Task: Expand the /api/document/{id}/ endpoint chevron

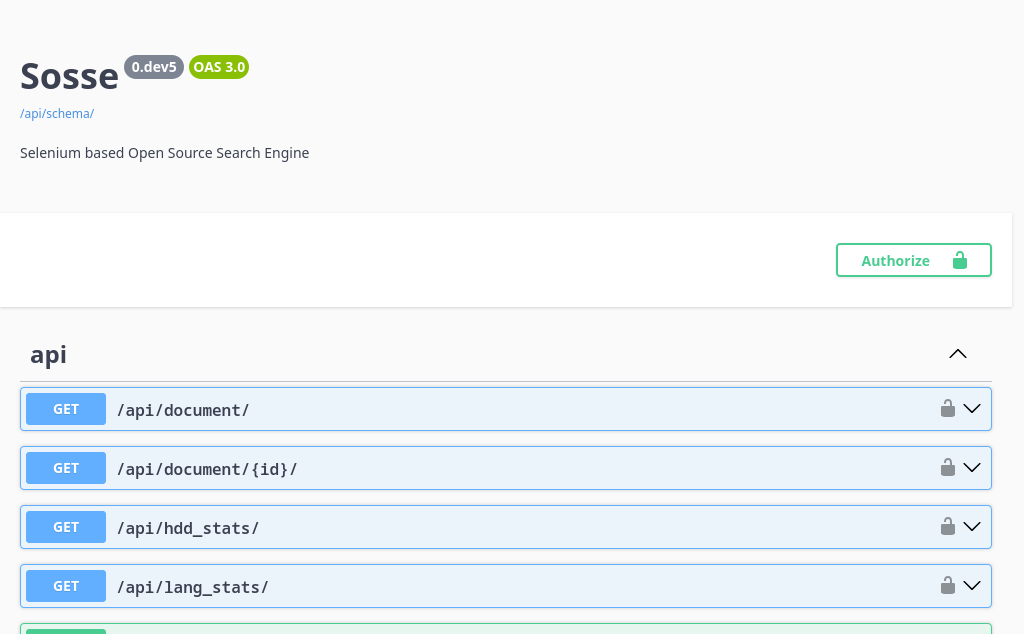Action: click(x=972, y=468)
